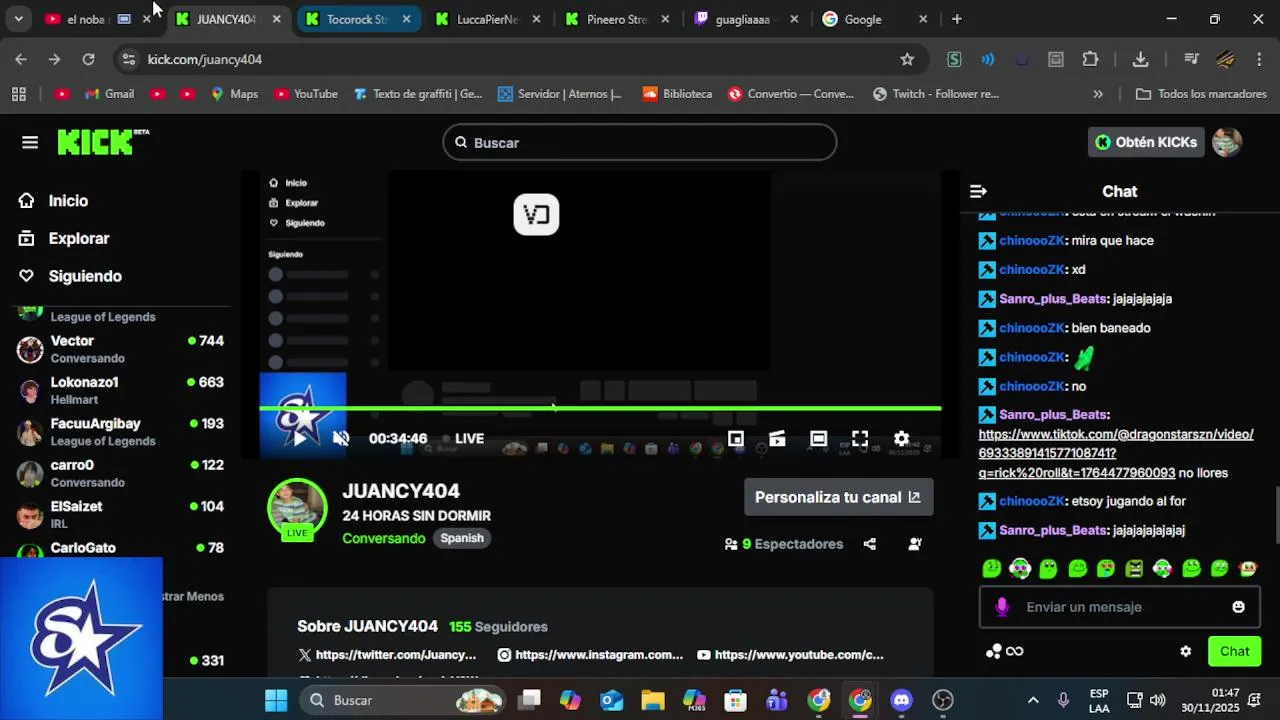Screen dimensions: 1280x720
Task: Click the Kick logo in header
Action: [103, 142]
